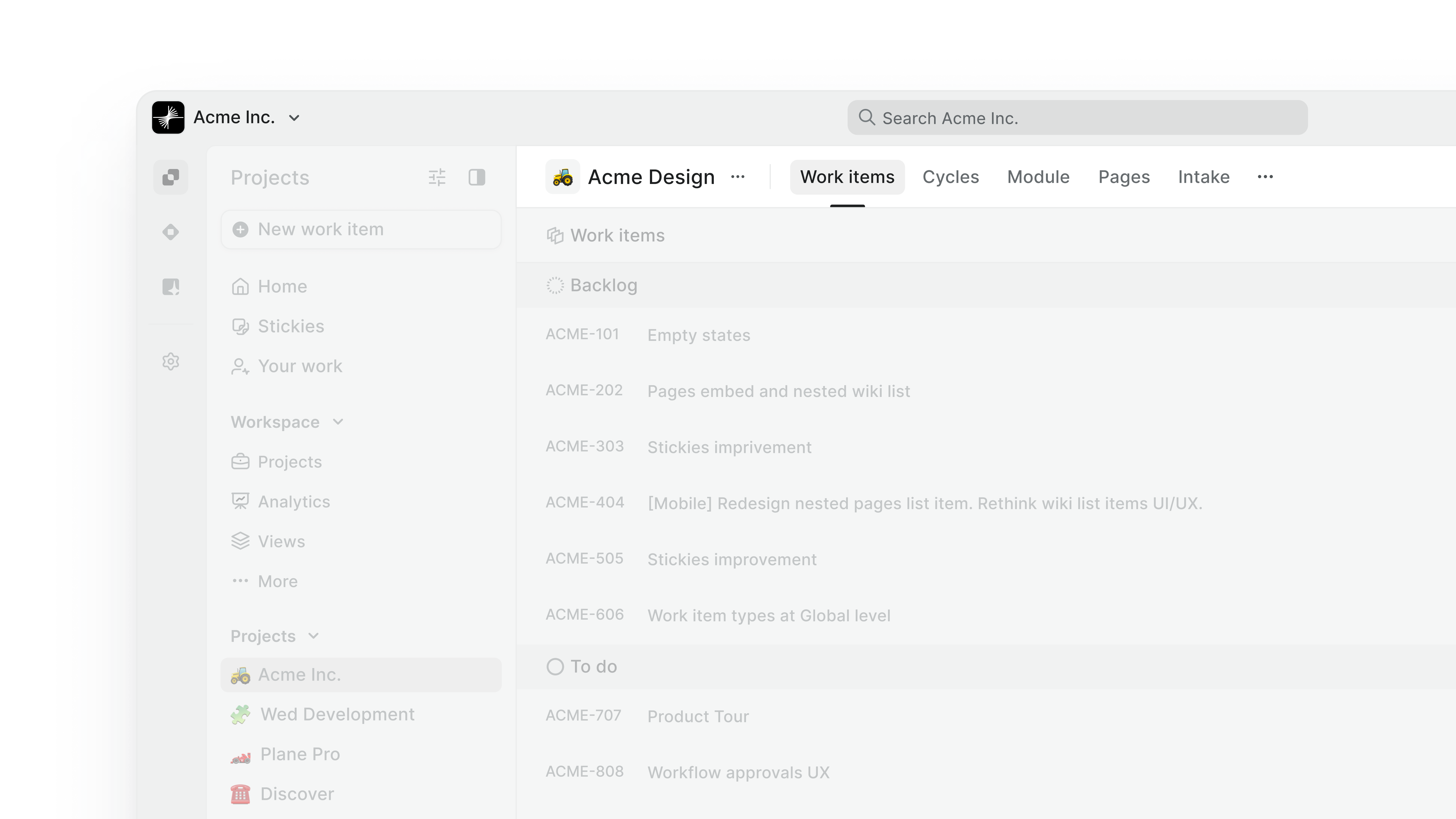Viewport: 1456px width, 819px height.
Task: Click the Views layers icon
Action: 240,541
